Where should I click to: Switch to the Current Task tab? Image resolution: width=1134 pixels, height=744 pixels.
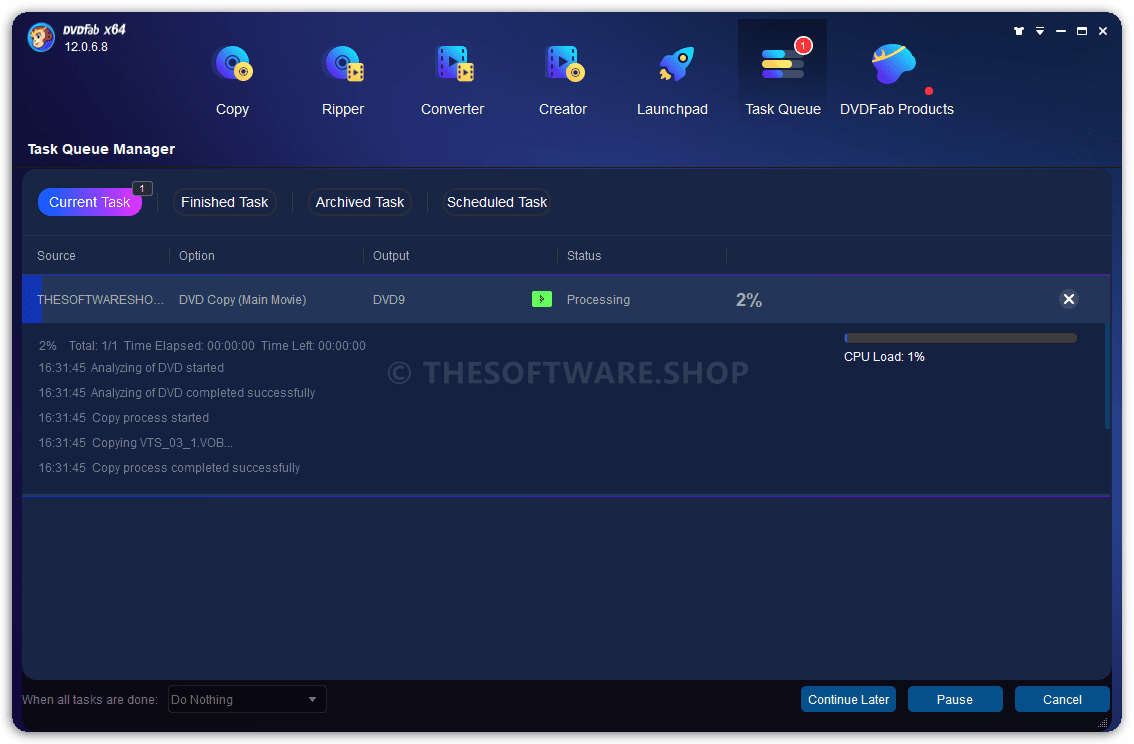point(90,202)
